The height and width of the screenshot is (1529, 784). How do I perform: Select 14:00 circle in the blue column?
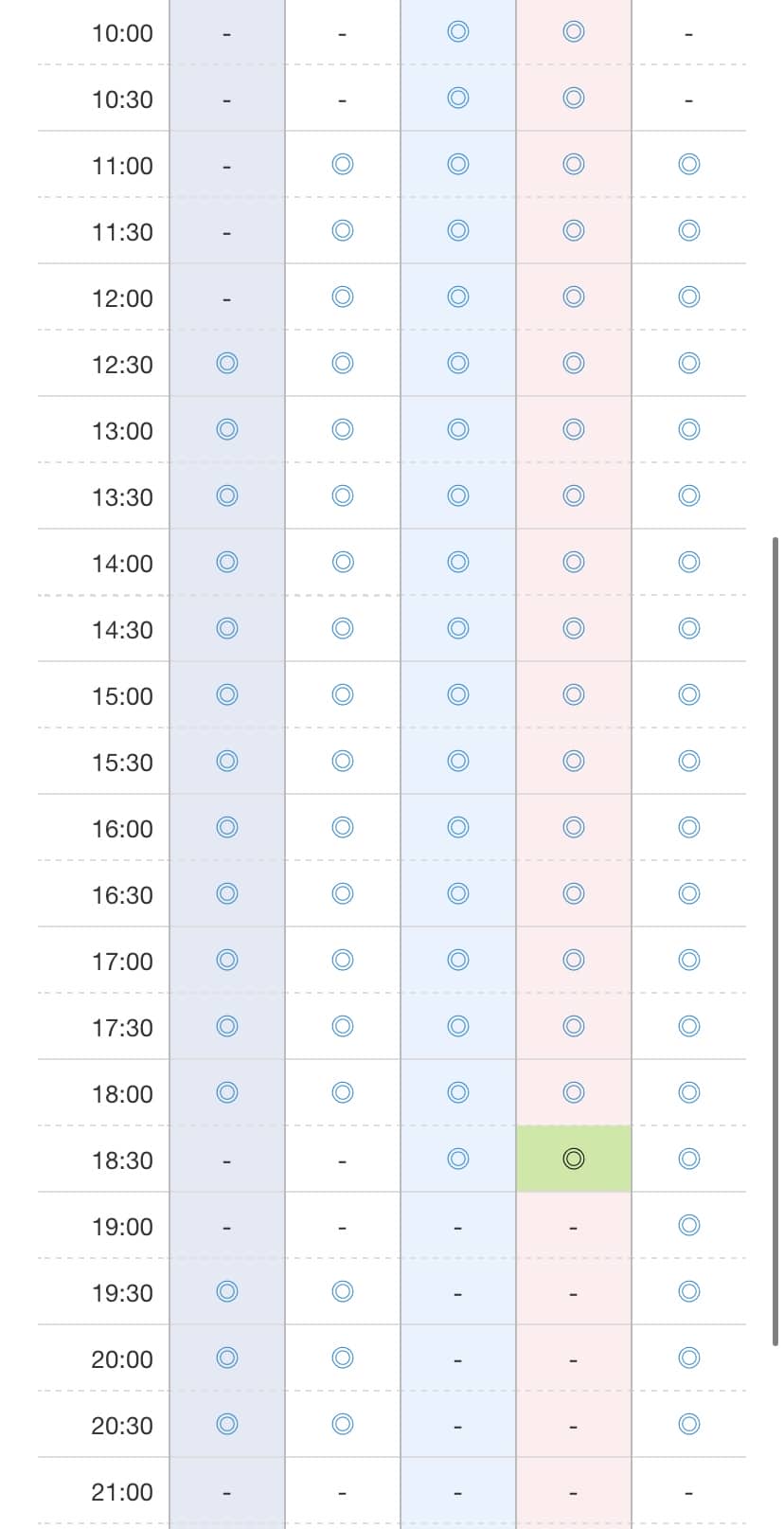click(x=458, y=562)
